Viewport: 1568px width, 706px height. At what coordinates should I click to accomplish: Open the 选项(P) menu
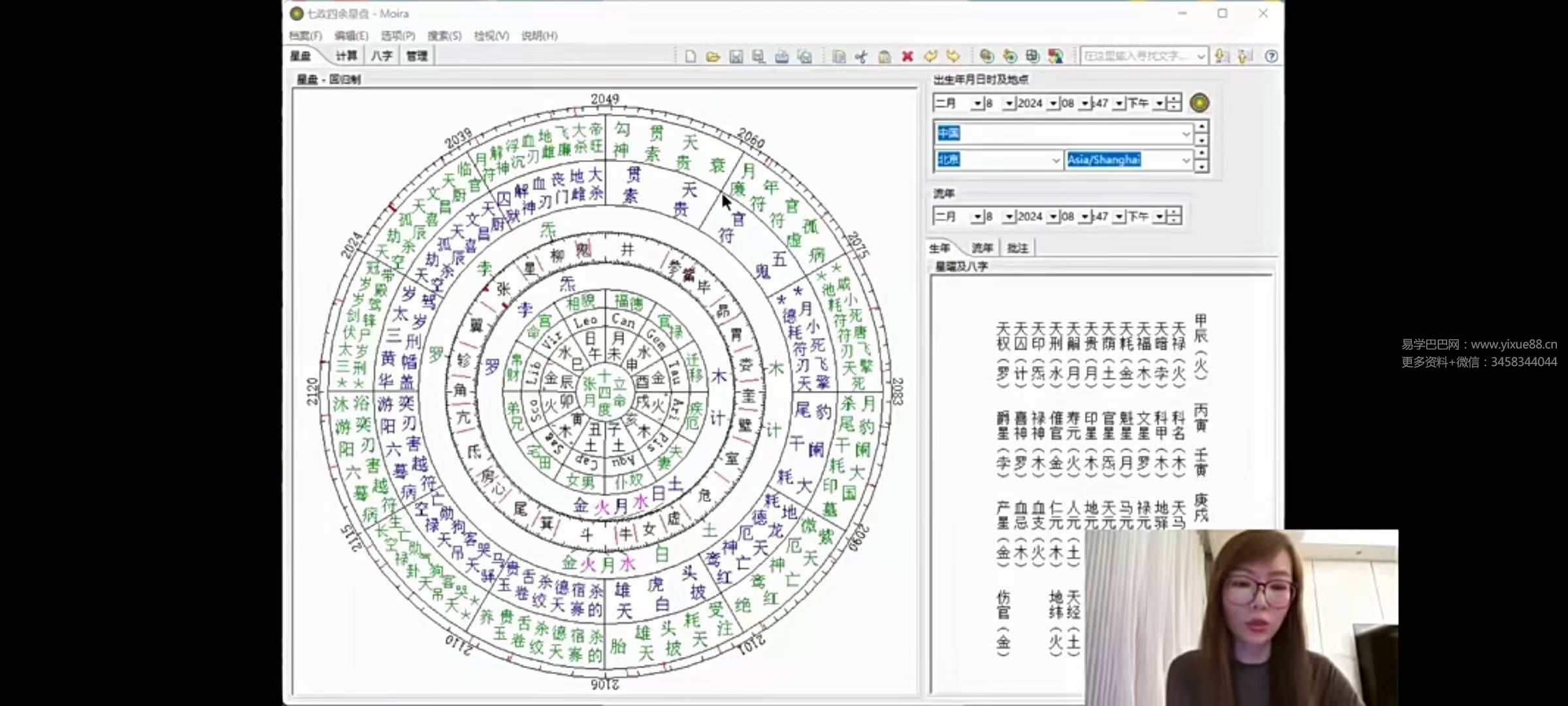click(397, 35)
